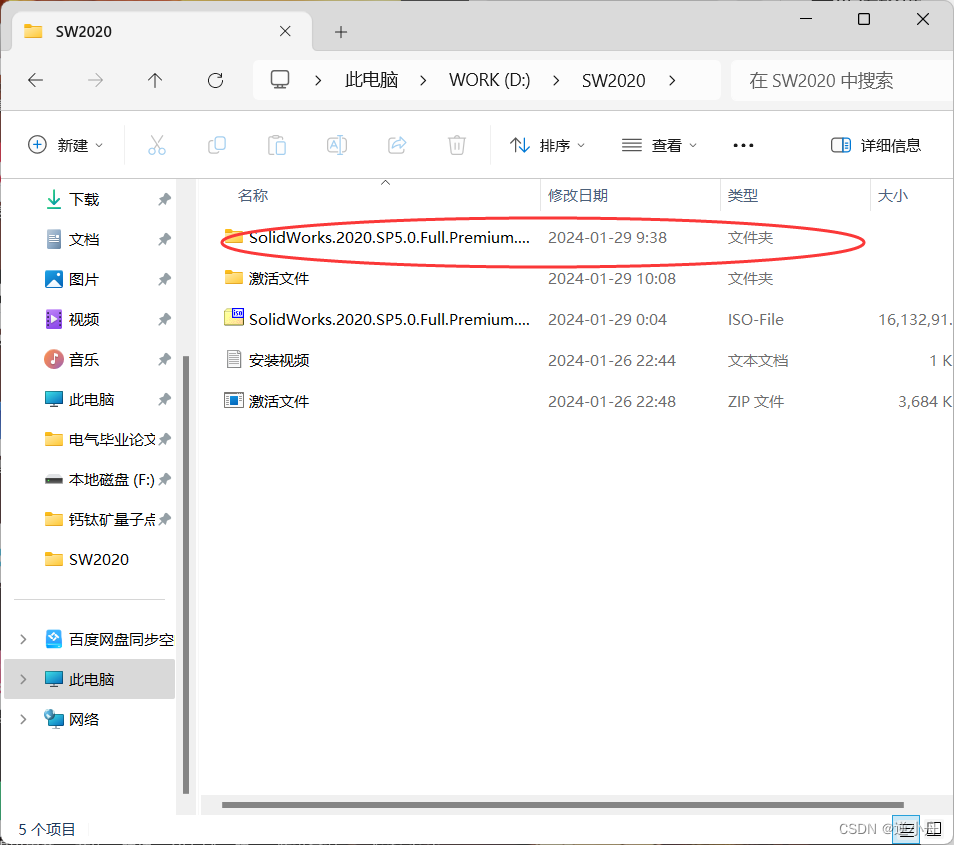Viewport: 954px width, 845px height.
Task: Expand chevron after 此电脑 in address bar
Action: (423, 80)
